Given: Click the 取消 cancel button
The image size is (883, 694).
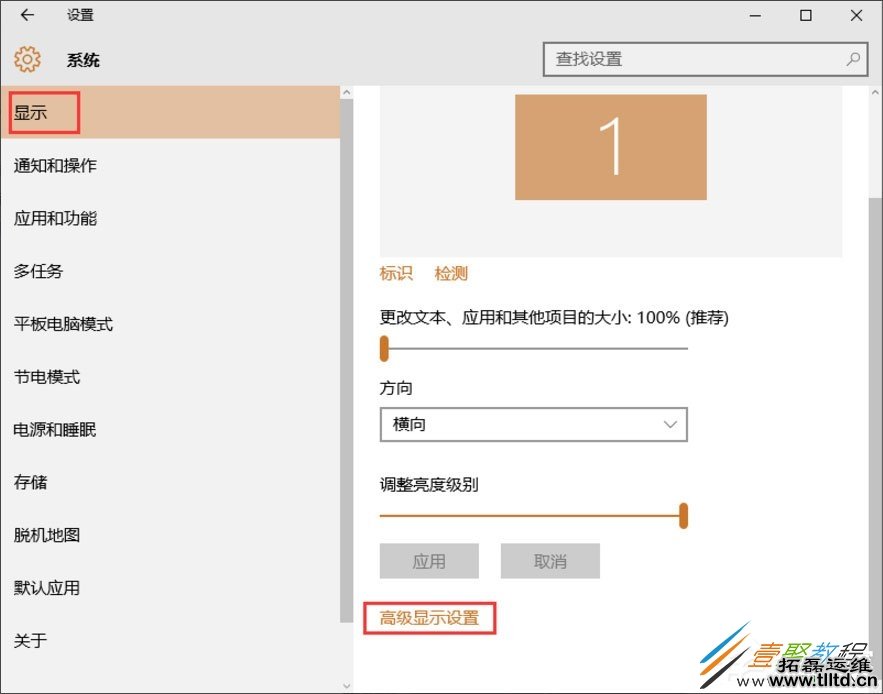Looking at the screenshot, I should point(549,561).
